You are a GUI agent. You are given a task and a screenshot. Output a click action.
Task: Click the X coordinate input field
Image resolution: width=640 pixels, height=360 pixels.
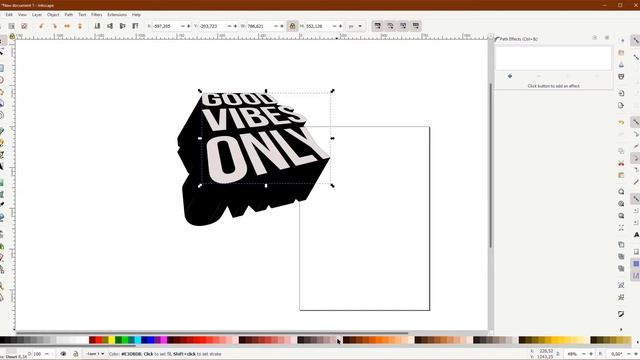[x=166, y=26]
